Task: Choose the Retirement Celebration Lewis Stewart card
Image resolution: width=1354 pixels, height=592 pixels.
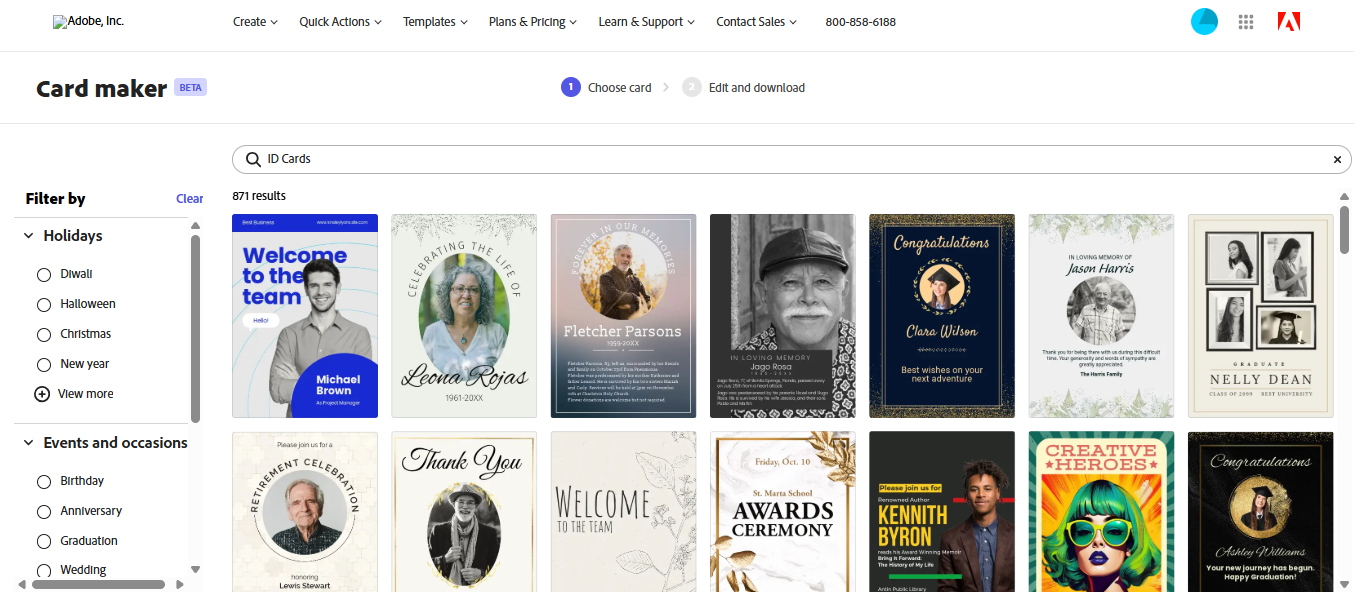Action: coord(305,512)
